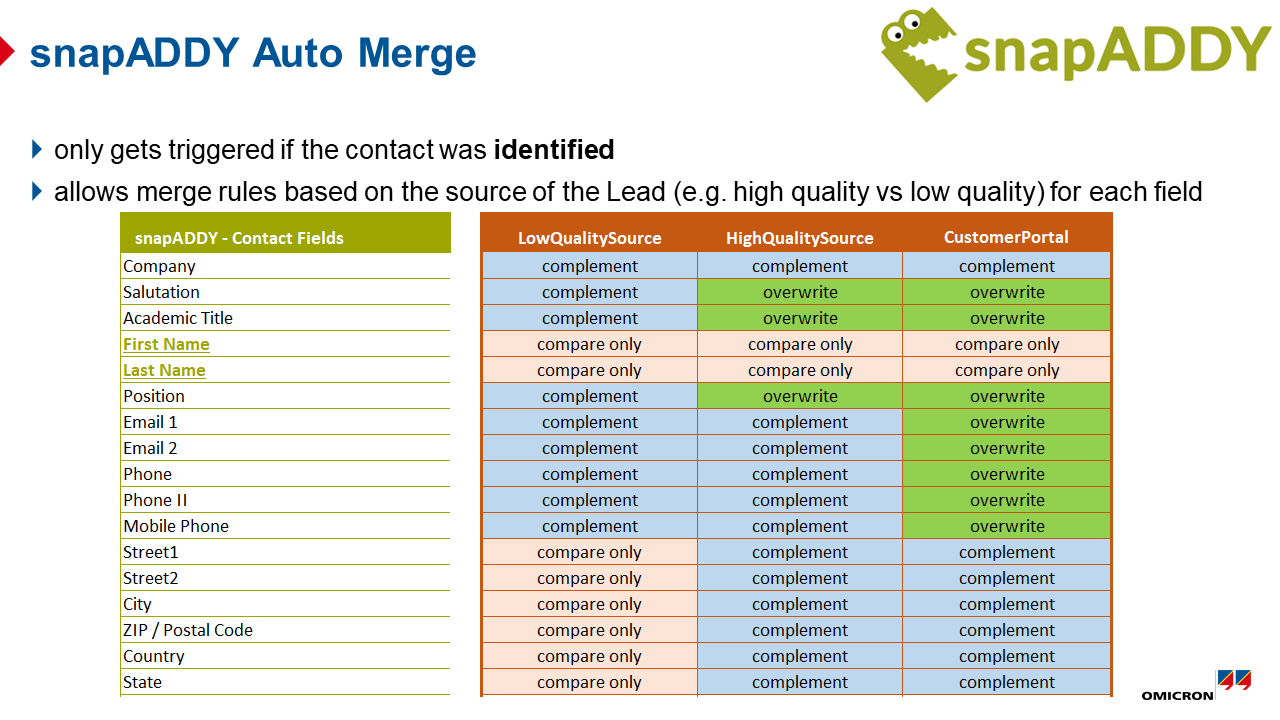
Task: Click Email 1's HighQualitySource complement cell
Action: (800, 422)
